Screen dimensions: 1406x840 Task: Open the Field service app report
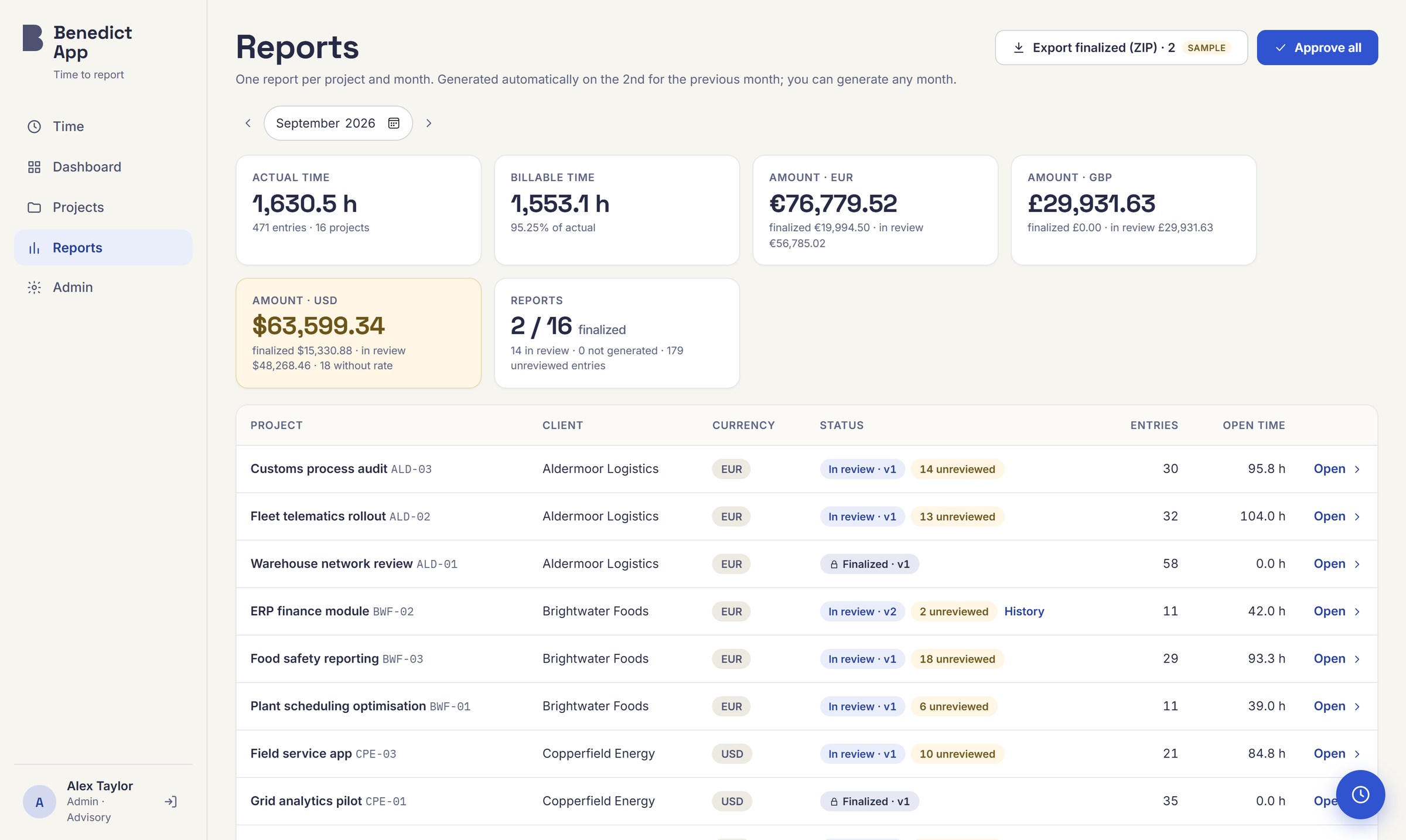[1336, 753]
